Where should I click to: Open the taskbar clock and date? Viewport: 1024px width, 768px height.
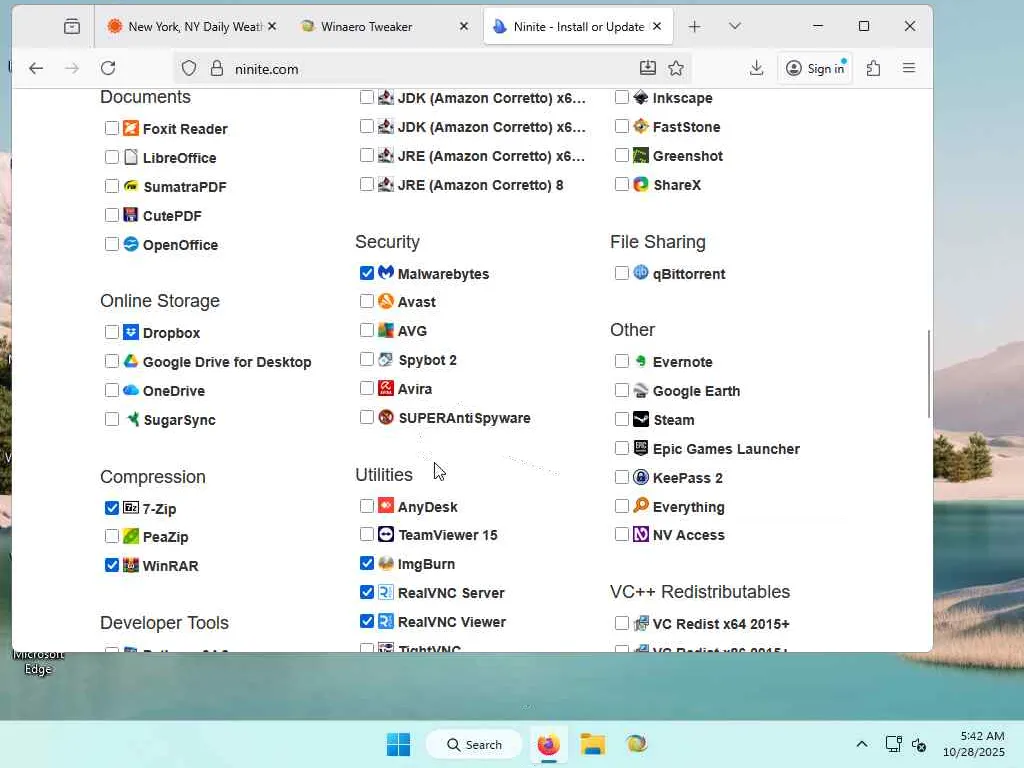pyautogui.click(x=973, y=744)
